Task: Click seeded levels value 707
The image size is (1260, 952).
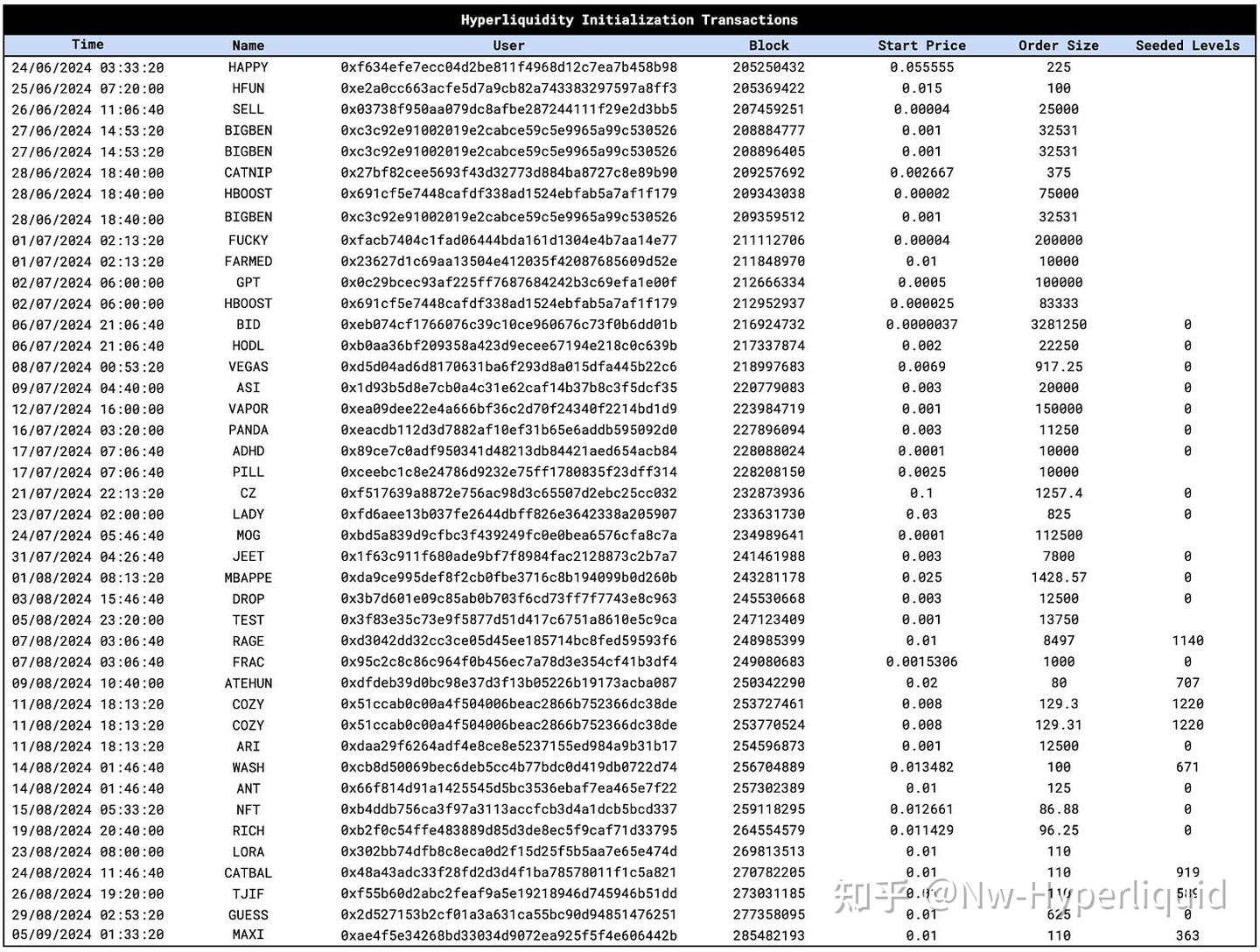Action: pyautogui.click(x=1187, y=683)
